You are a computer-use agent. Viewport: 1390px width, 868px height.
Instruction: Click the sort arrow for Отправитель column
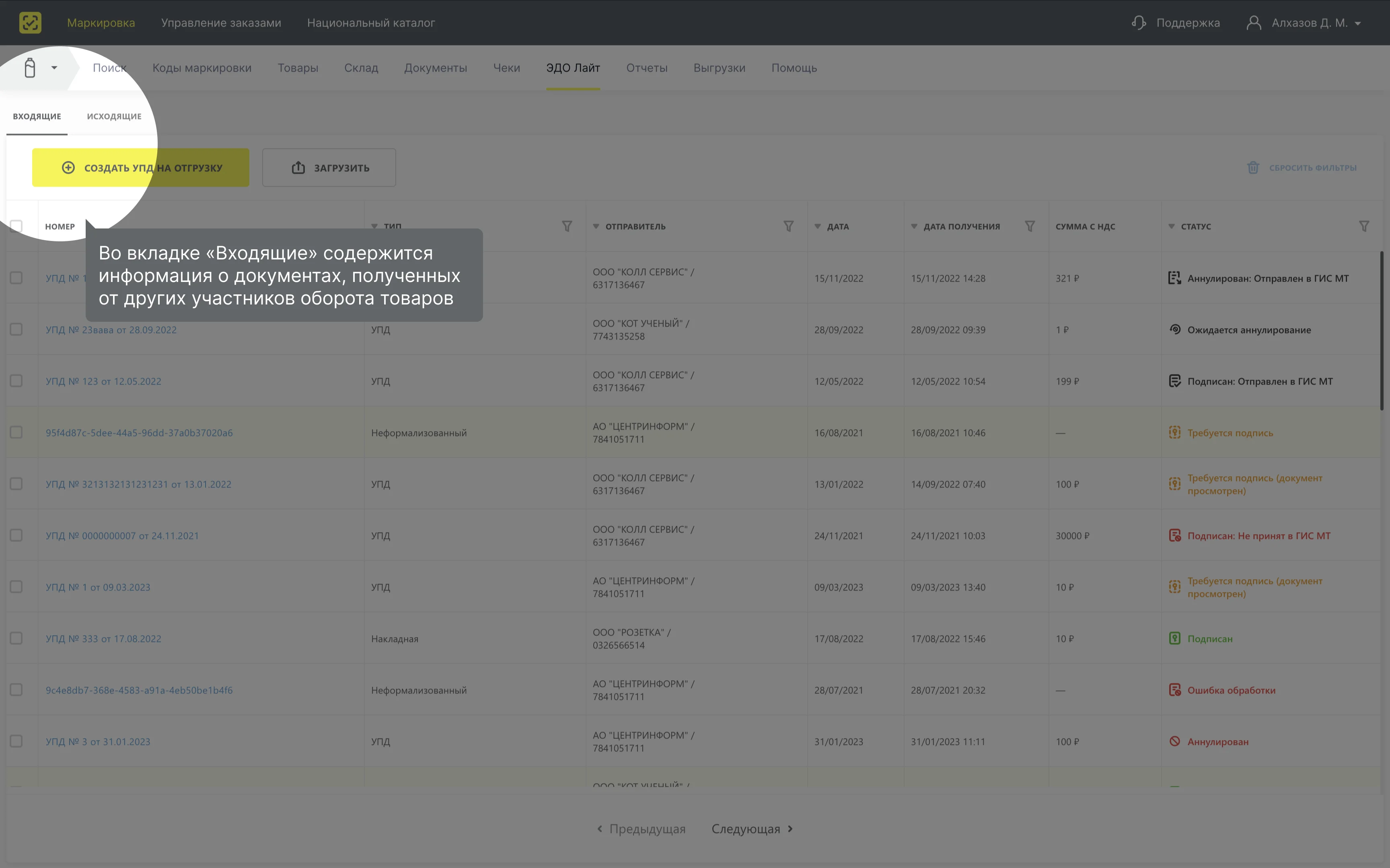pos(596,226)
